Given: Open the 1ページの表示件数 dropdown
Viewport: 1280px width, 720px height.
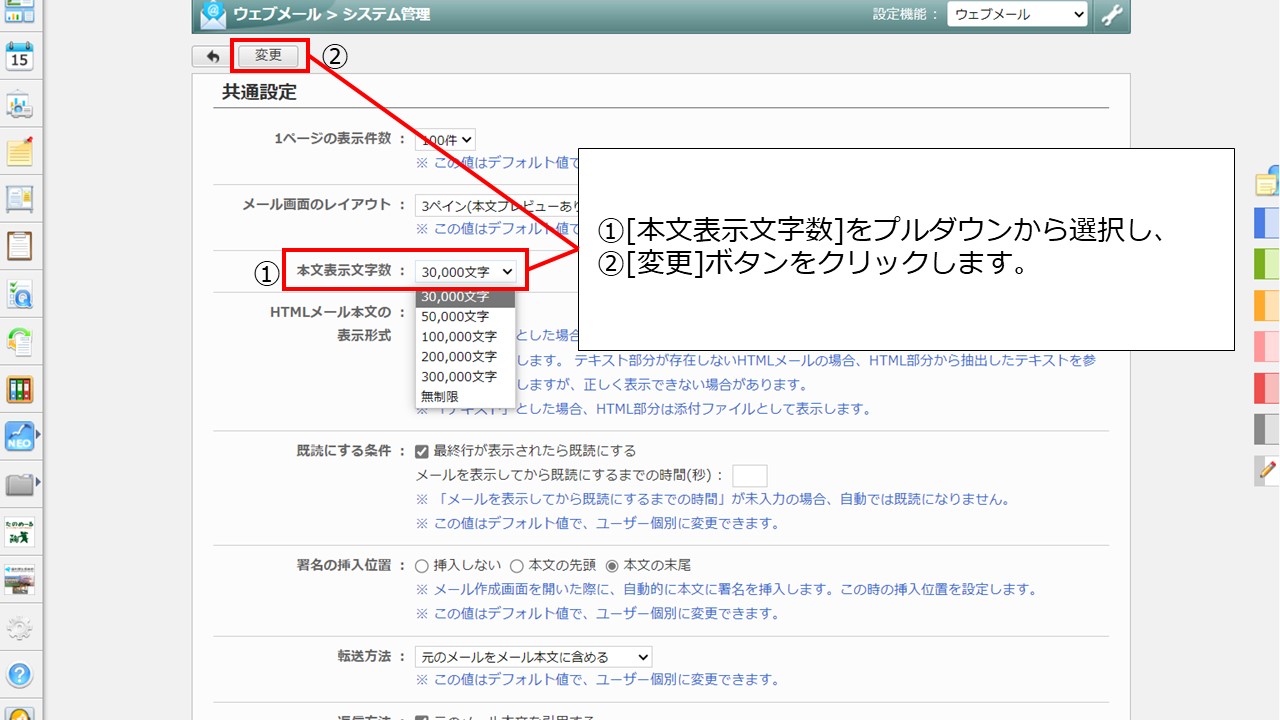Looking at the screenshot, I should click(446, 139).
